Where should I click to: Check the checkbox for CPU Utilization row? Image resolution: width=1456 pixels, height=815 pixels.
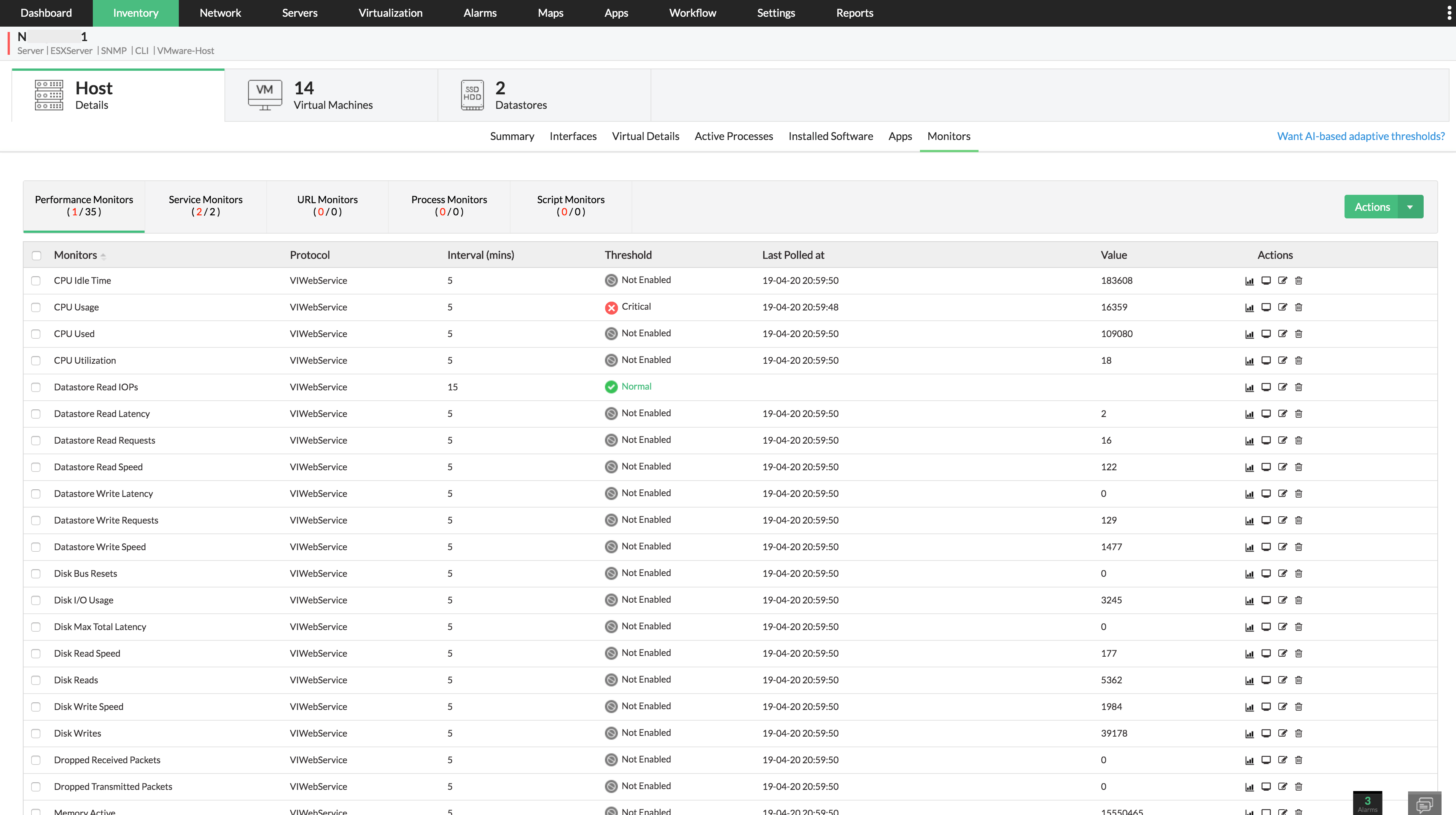[36, 360]
